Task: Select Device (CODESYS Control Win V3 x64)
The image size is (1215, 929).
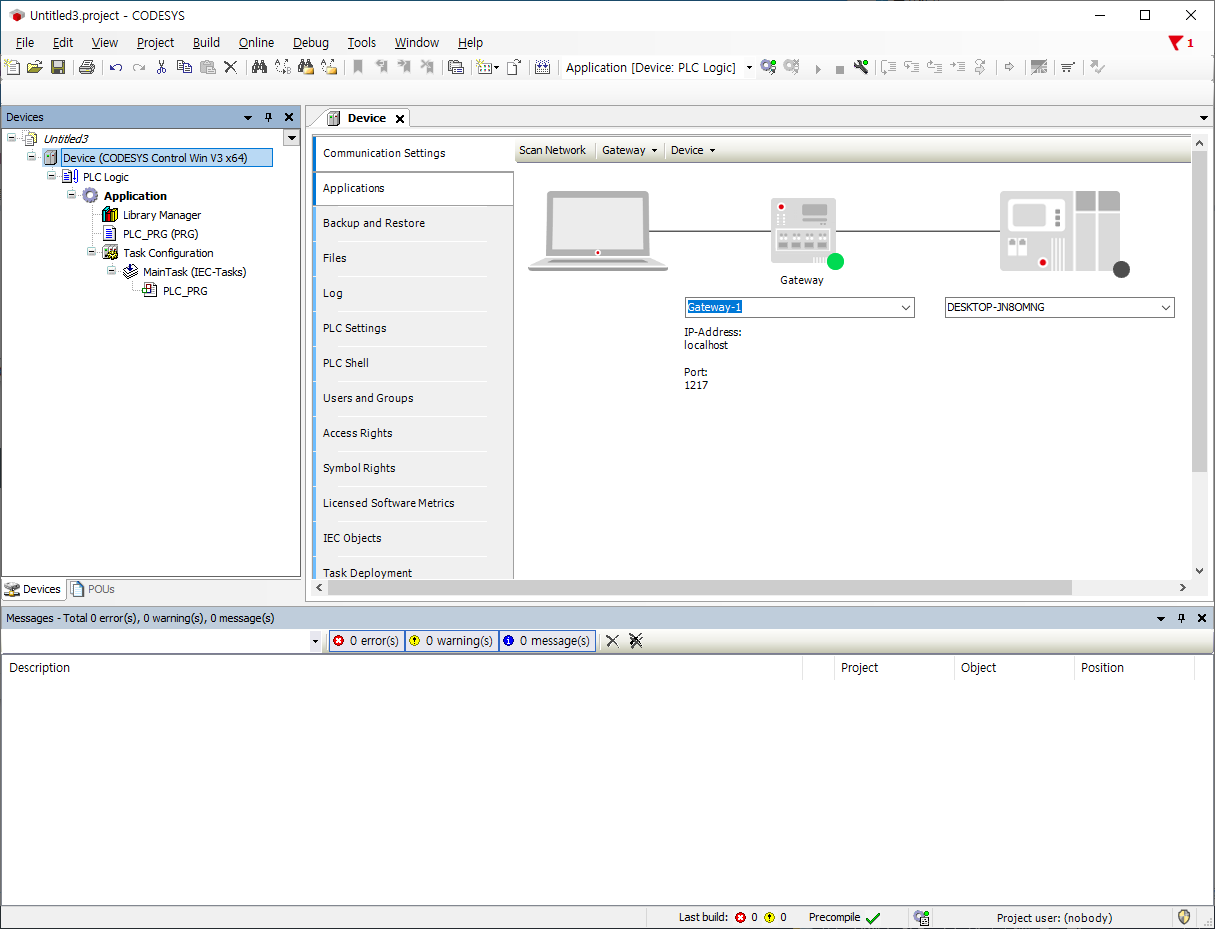Action: [166, 158]
